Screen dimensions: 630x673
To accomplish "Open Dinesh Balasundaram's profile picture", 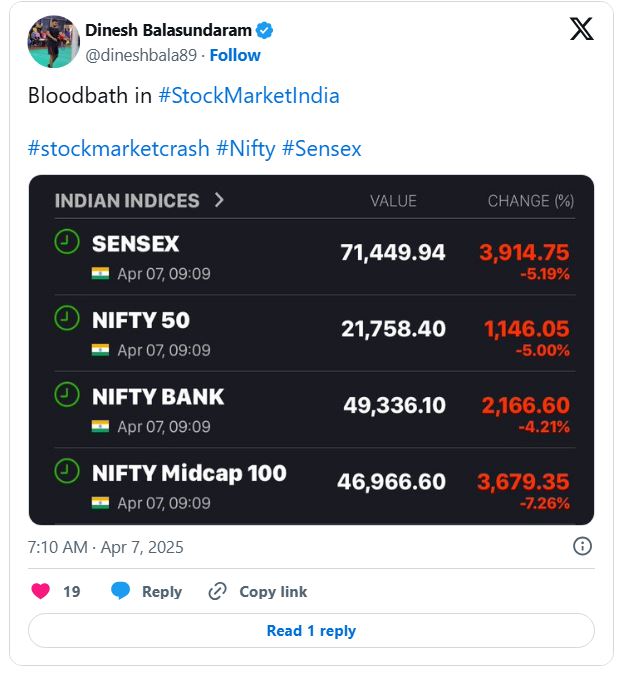I will (x=54, y=42).
